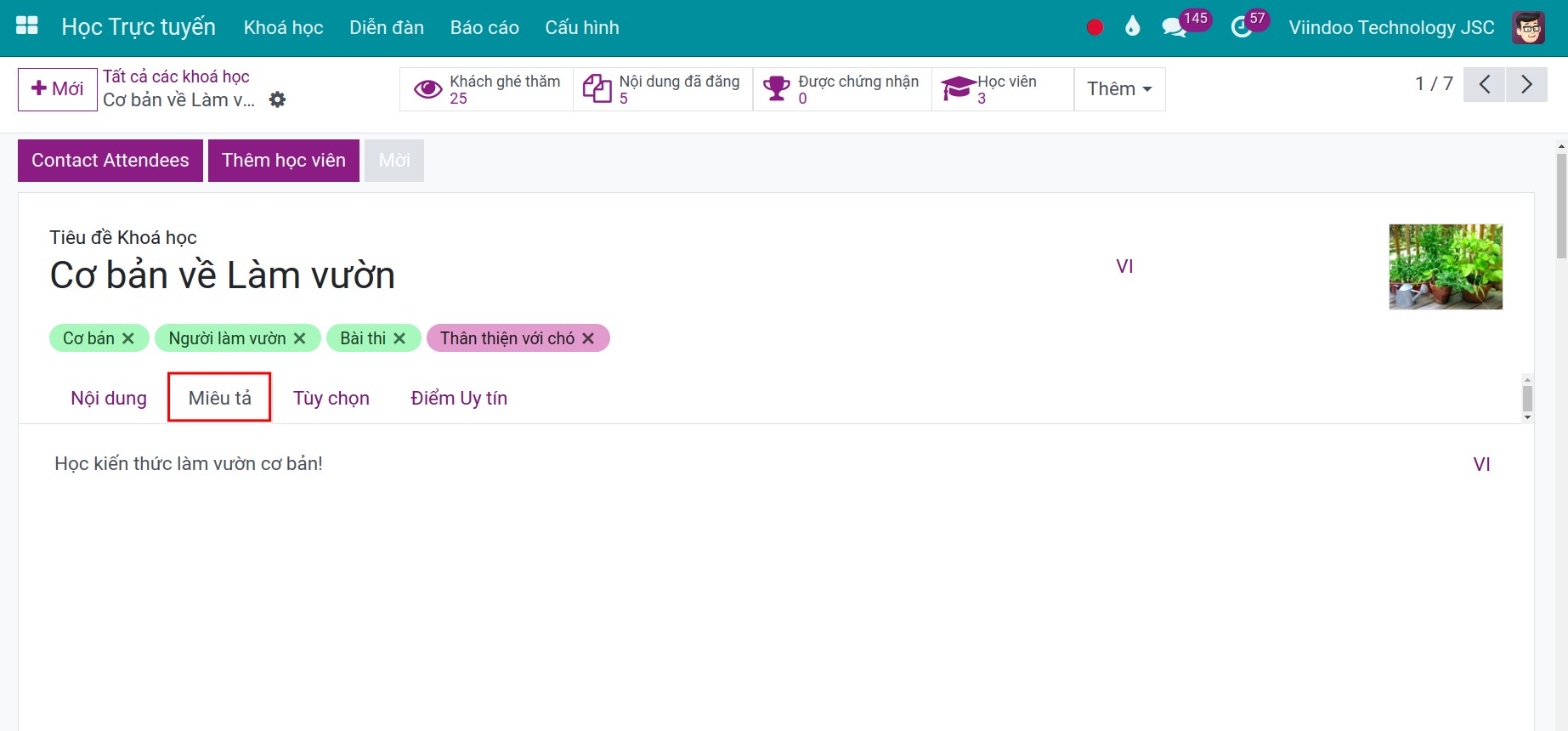
Task: Open the chat messages icon with 145 badge
Action: click(1174, 27)
